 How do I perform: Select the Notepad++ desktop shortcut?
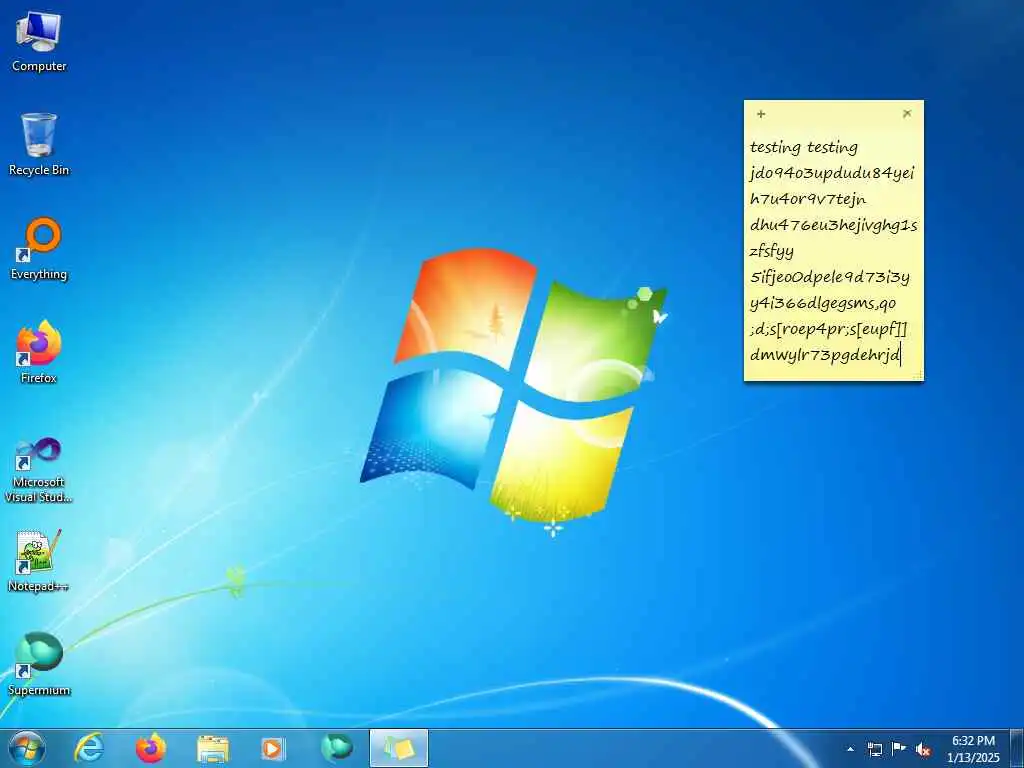[39, 560]
